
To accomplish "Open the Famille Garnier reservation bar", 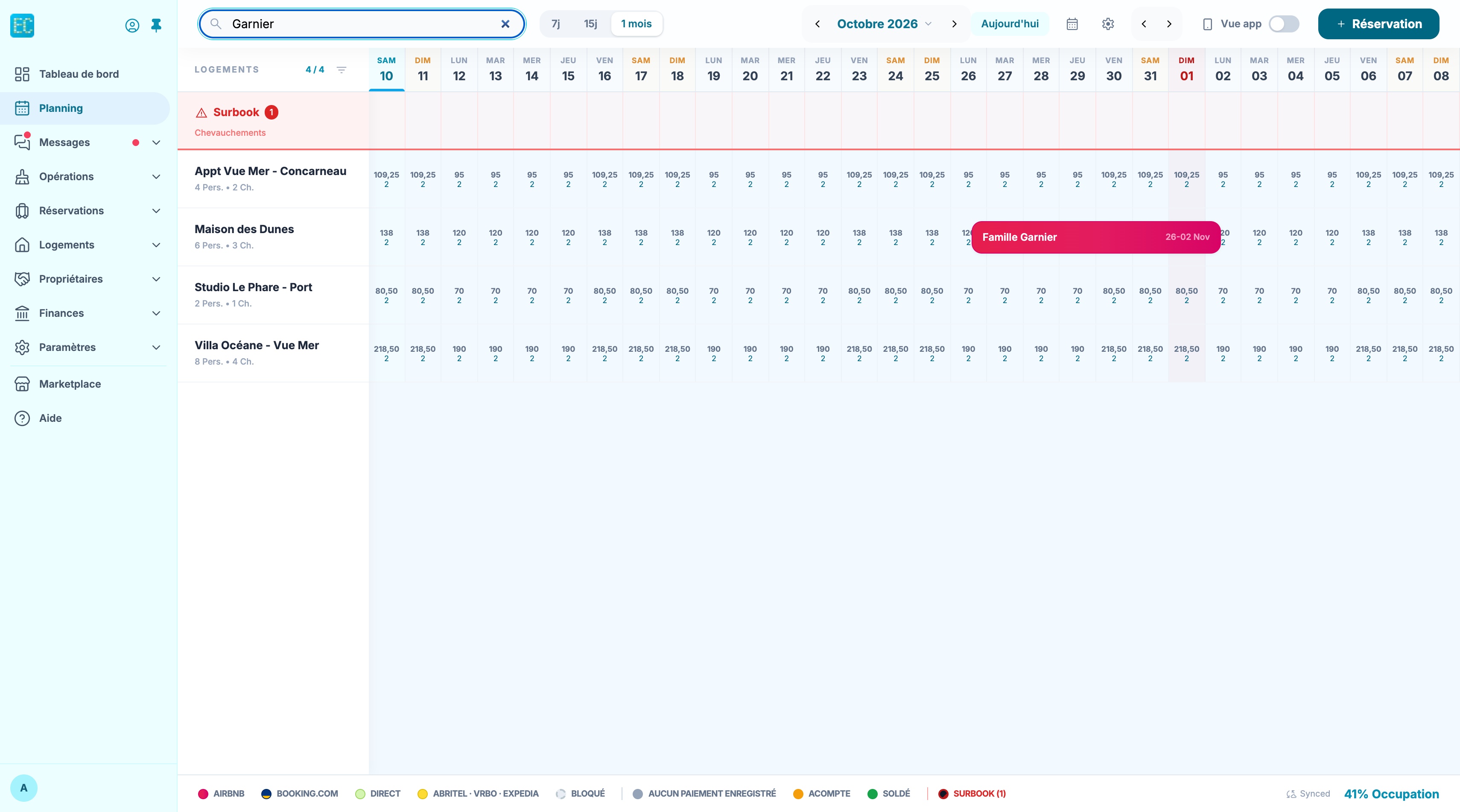I will click(x=1095, y=237).
